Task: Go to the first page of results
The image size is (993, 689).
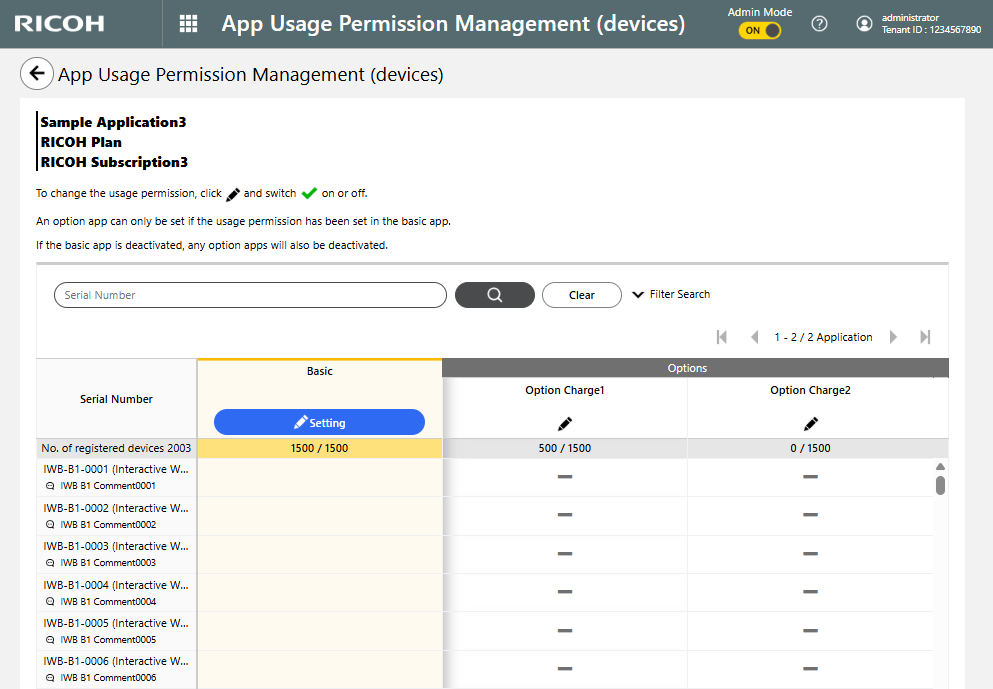Action: (722, 337)
